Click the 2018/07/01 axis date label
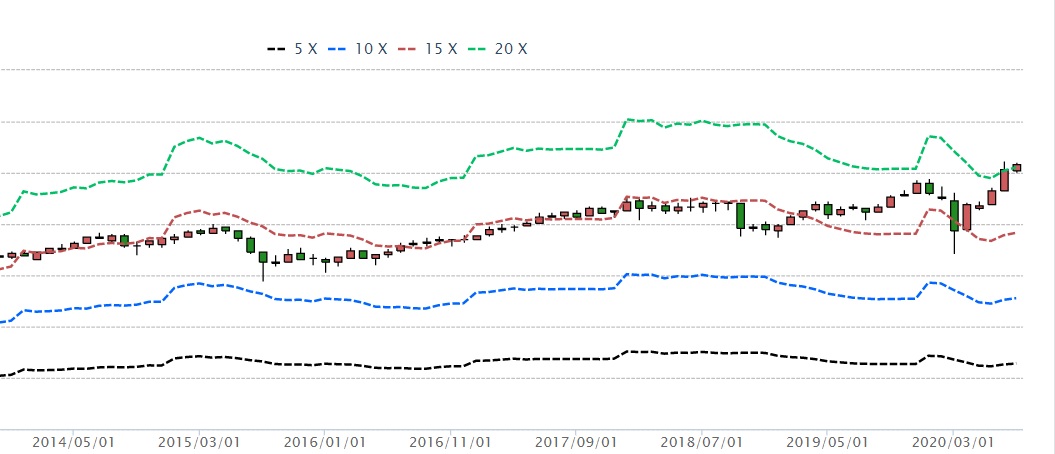This screenshot has height=454, width=1055. [x=702, y=443]
